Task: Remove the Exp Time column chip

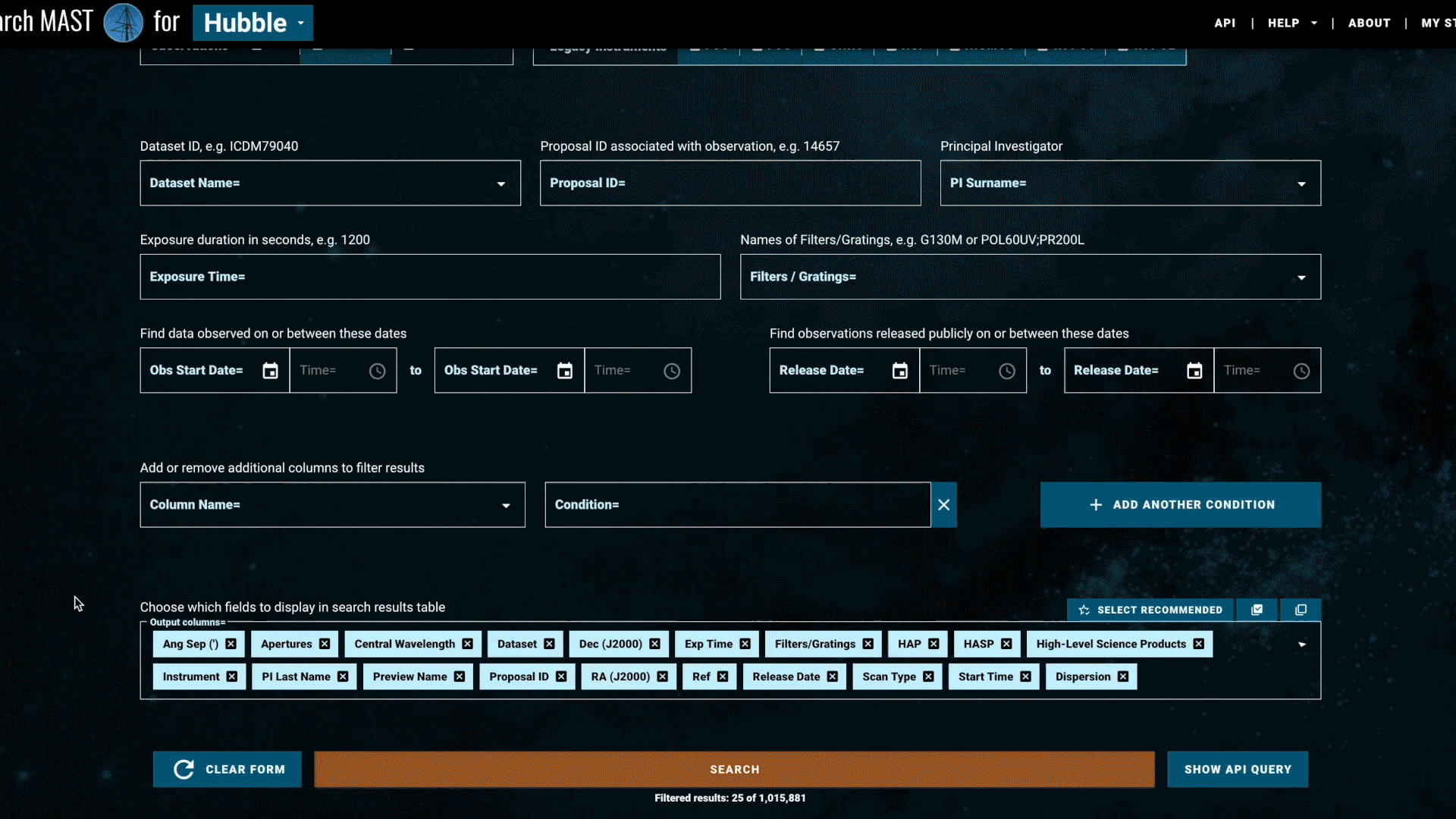Action: tap(745, 644)
